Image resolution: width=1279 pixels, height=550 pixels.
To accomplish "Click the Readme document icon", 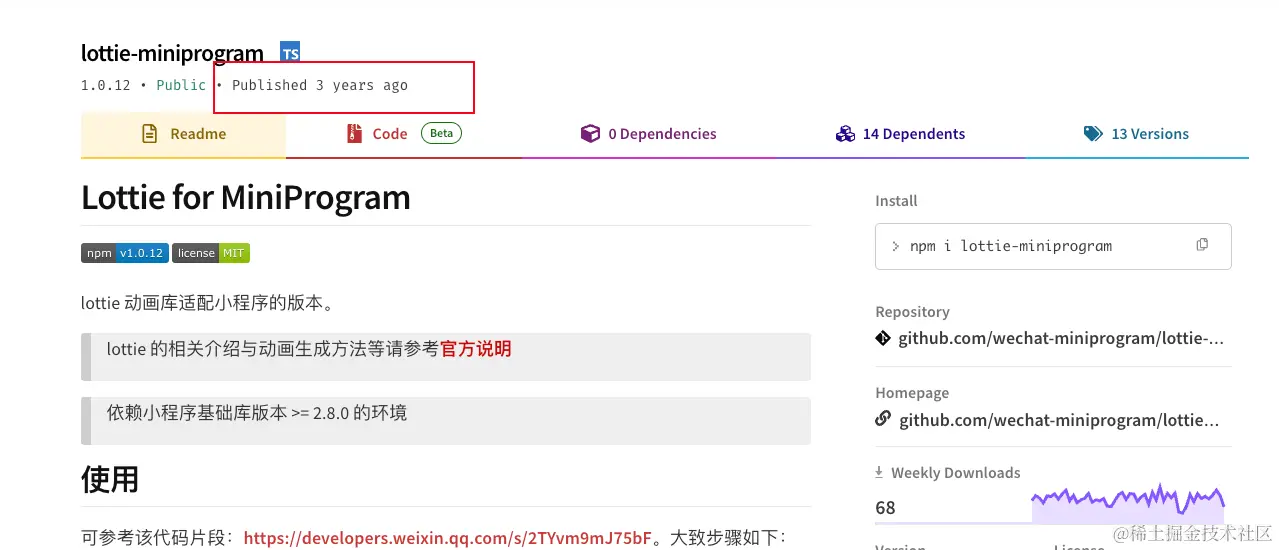I will tap(150, 134).
